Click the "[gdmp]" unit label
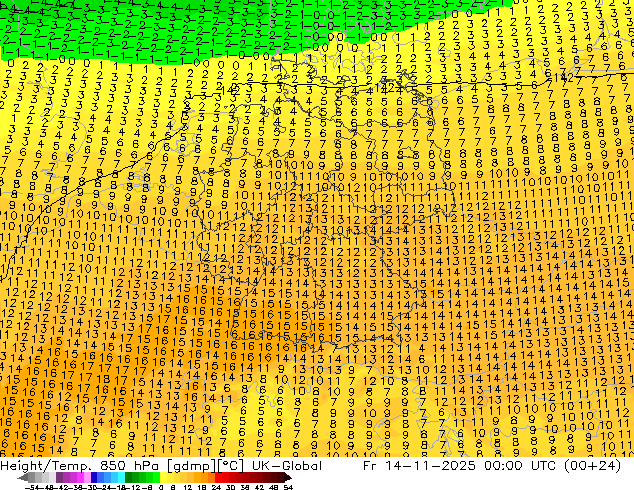 click(x=191, y=466)
